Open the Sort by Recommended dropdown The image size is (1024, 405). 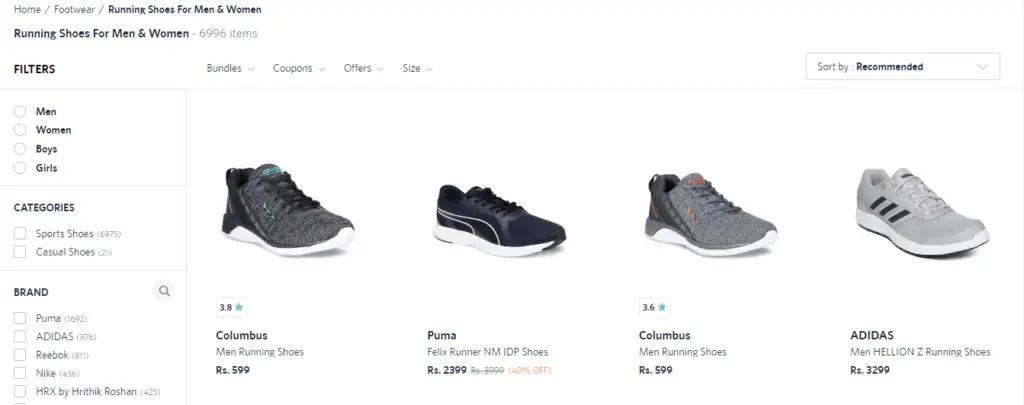click(902, 67)
